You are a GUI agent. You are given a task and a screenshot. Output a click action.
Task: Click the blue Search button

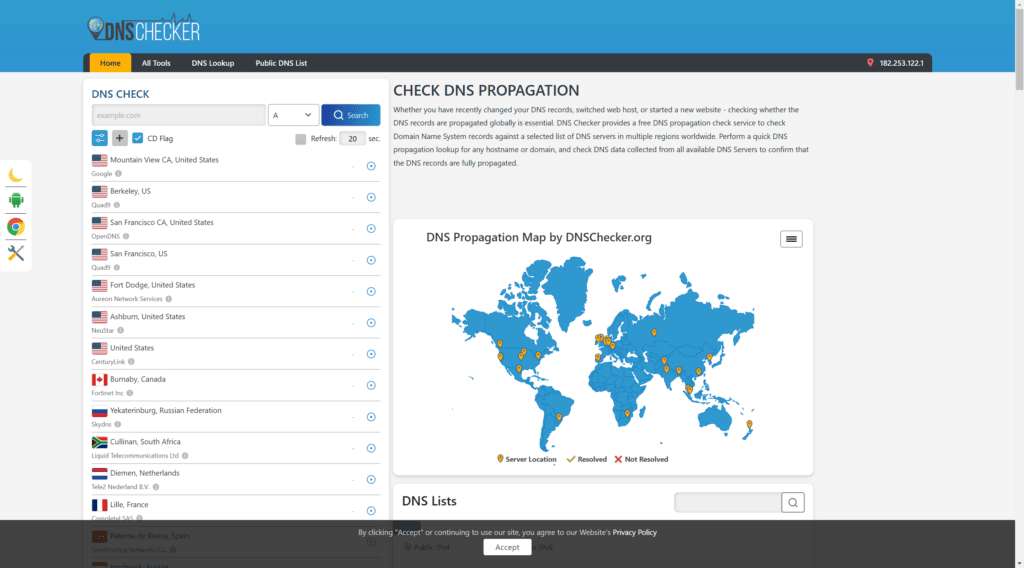[x=351, y=115]
